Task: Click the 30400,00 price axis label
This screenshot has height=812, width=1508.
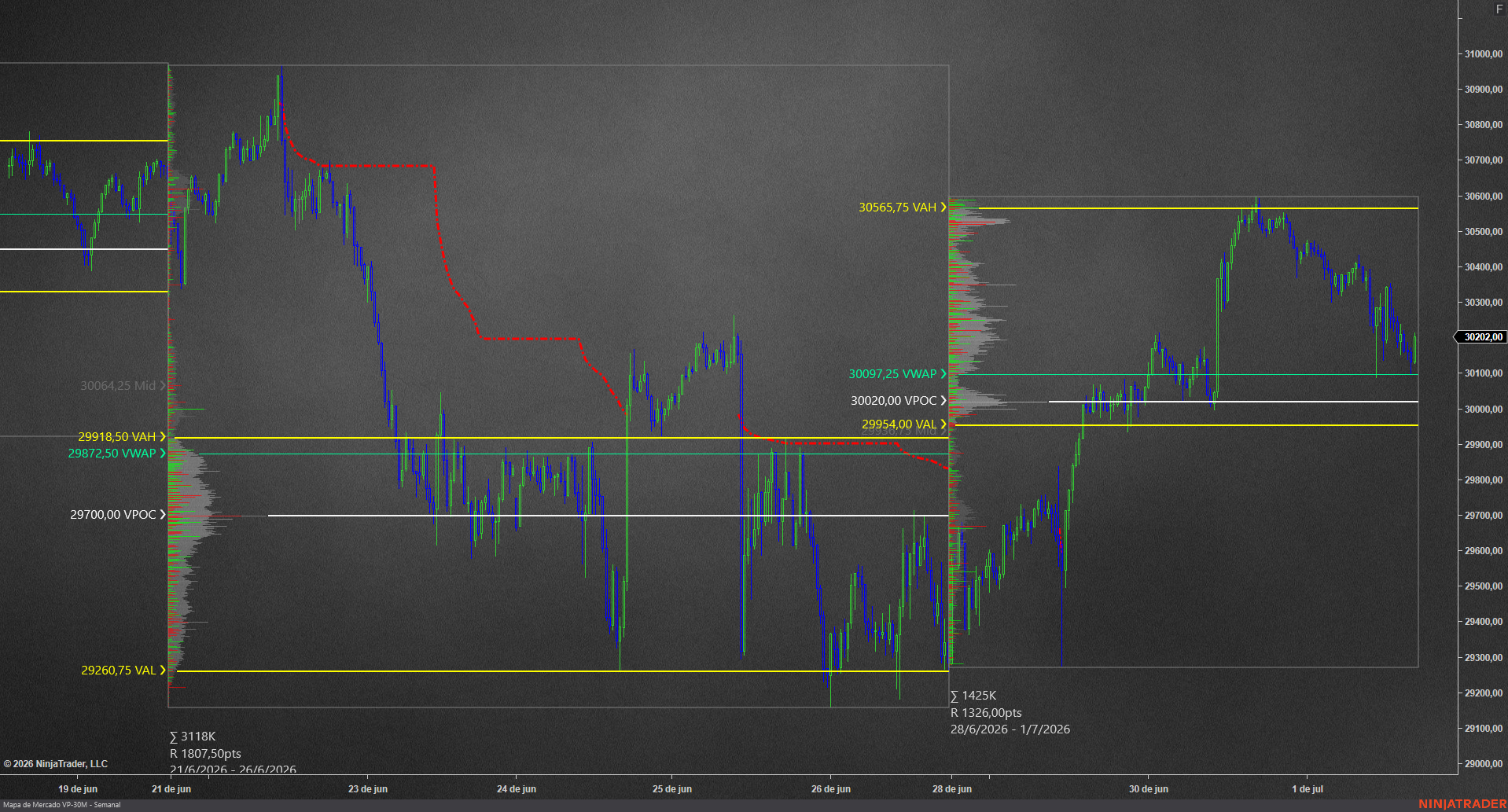Action: click(x=1484, y=267)
